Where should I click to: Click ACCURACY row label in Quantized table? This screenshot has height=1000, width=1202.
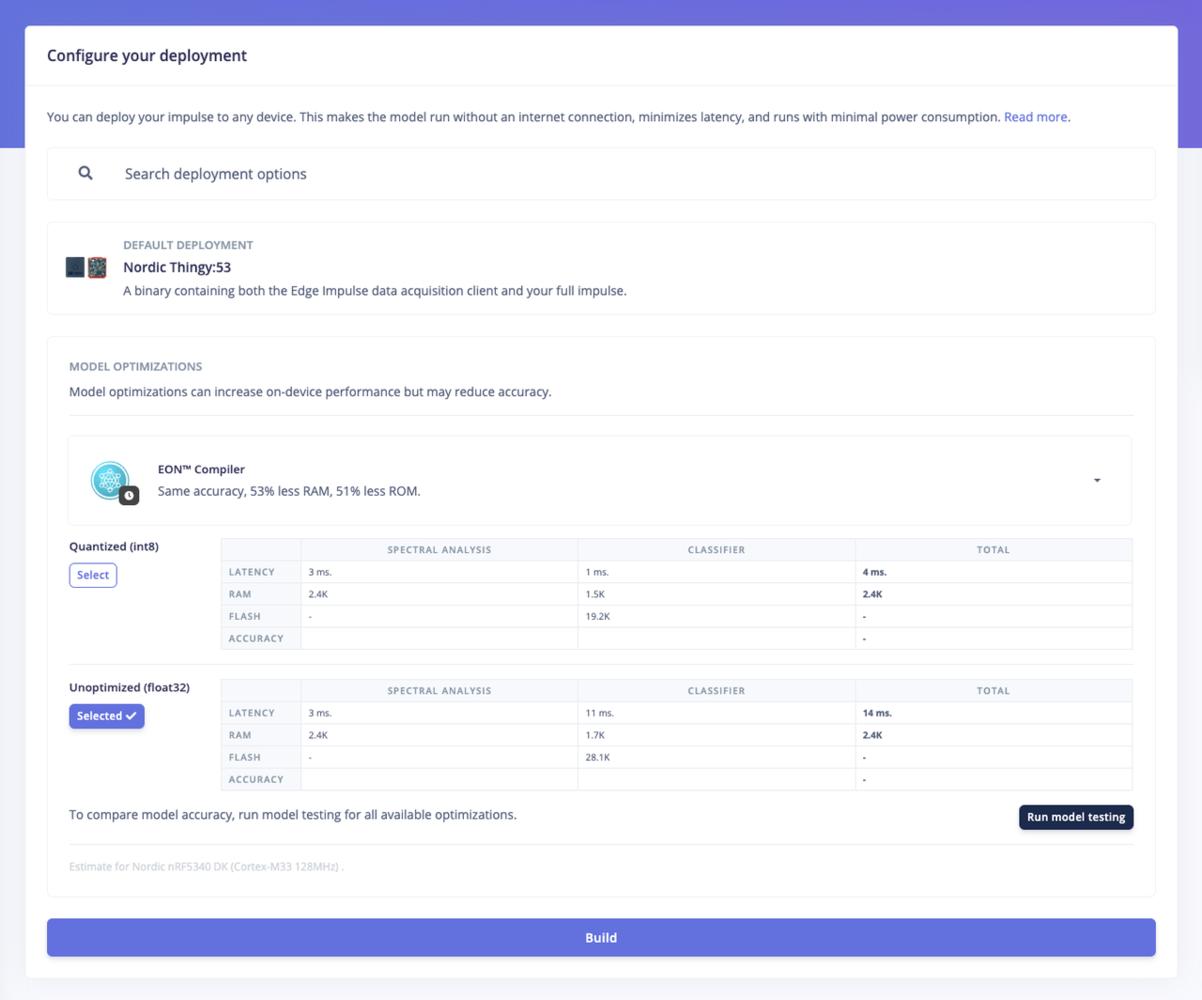[x=256, y=638]
